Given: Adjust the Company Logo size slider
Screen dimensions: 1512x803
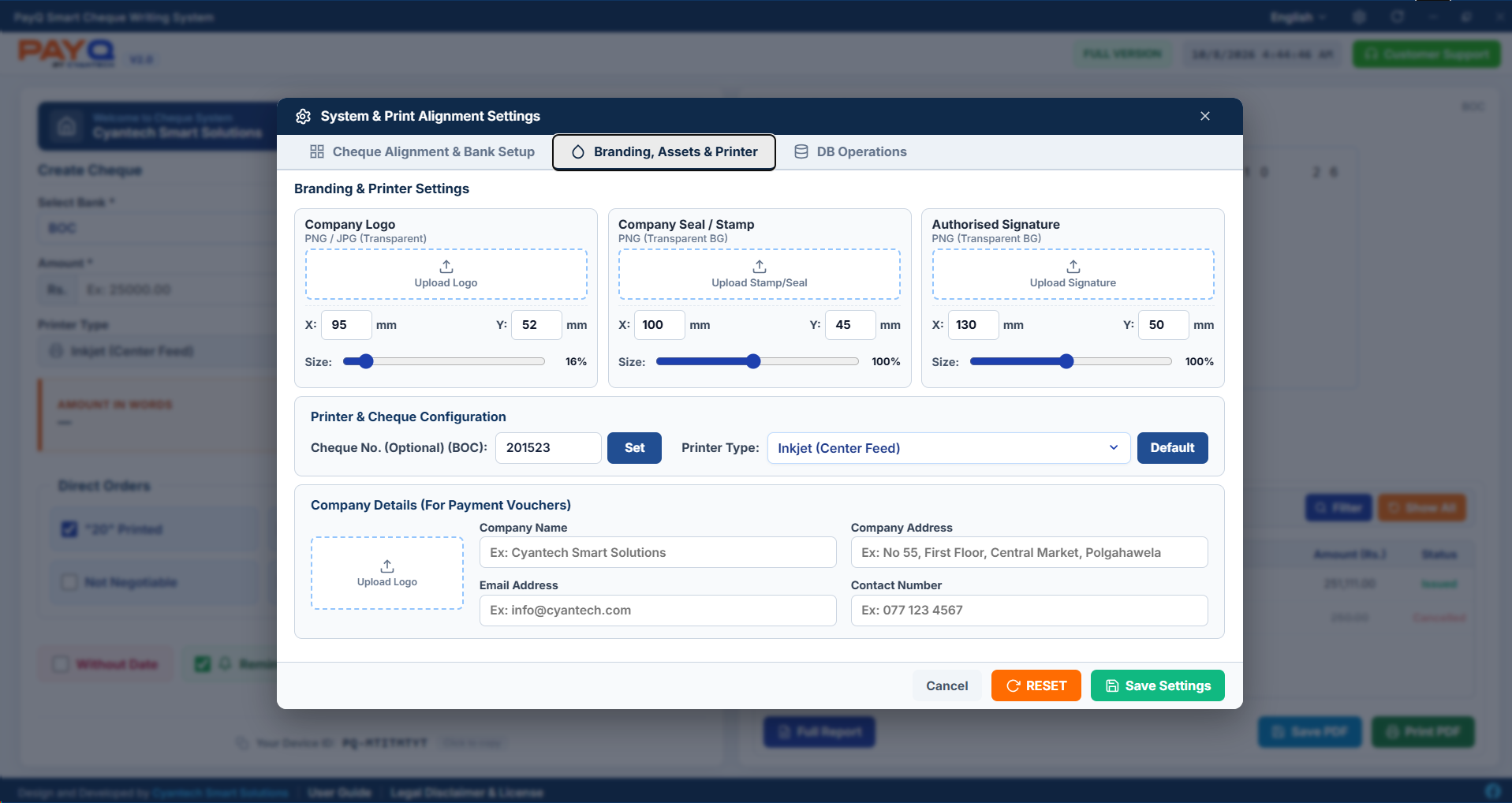Looking at the screenshot, I should click(x=444, y=361).
